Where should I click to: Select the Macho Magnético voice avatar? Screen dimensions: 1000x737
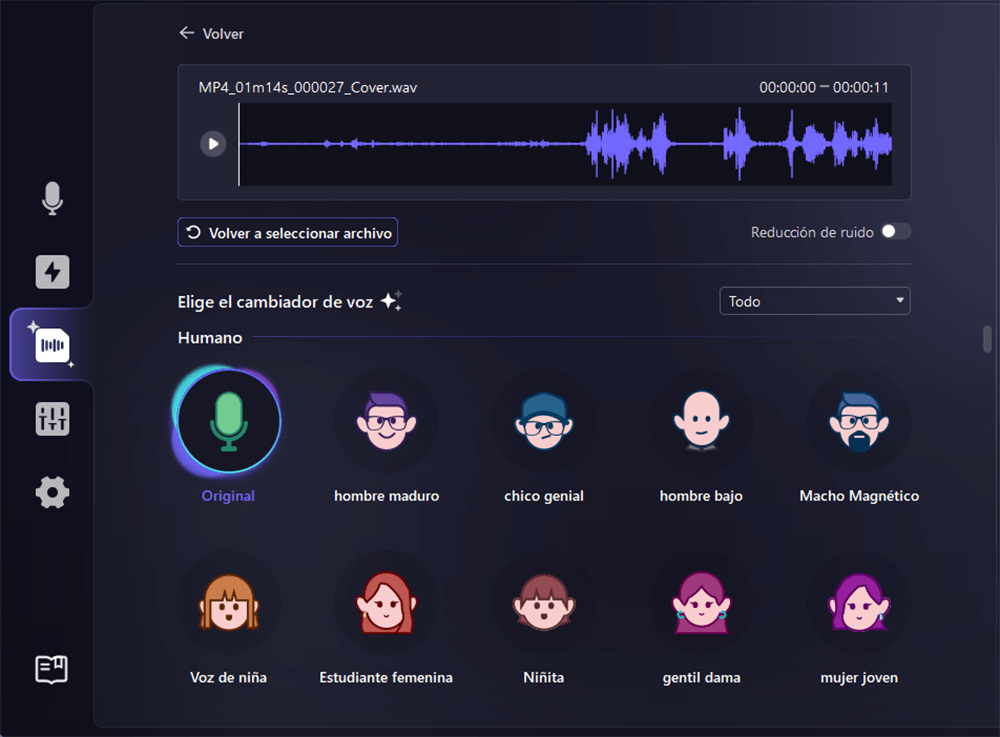click(859, 421)
